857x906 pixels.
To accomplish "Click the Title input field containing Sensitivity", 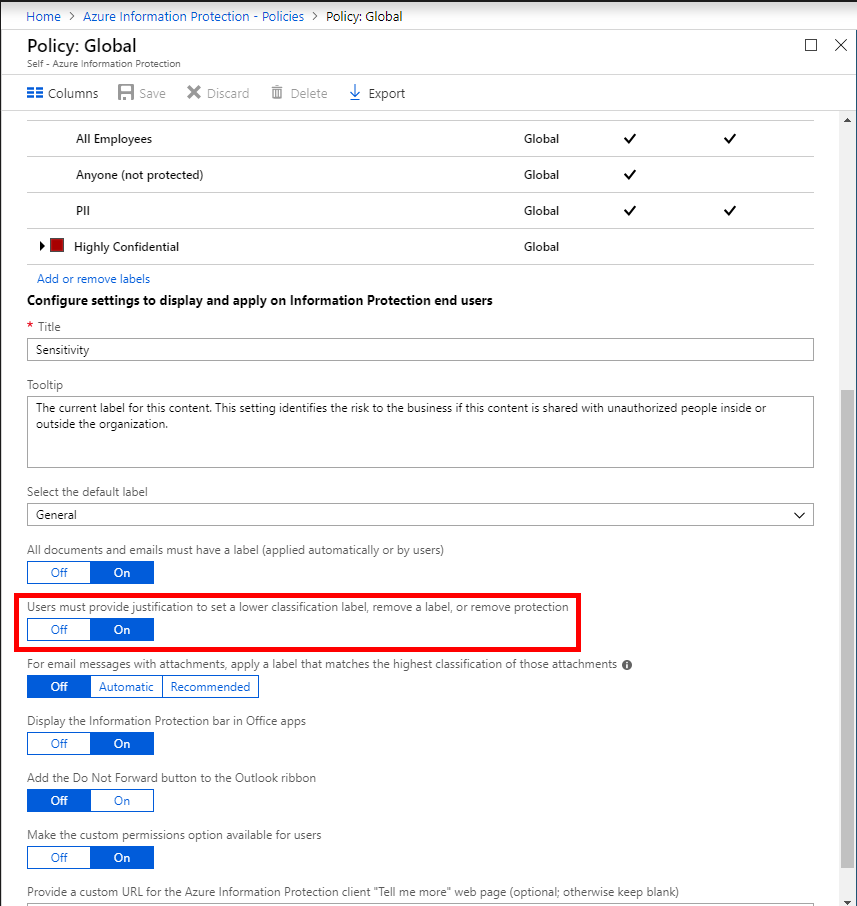I will (x=420, y=350).
